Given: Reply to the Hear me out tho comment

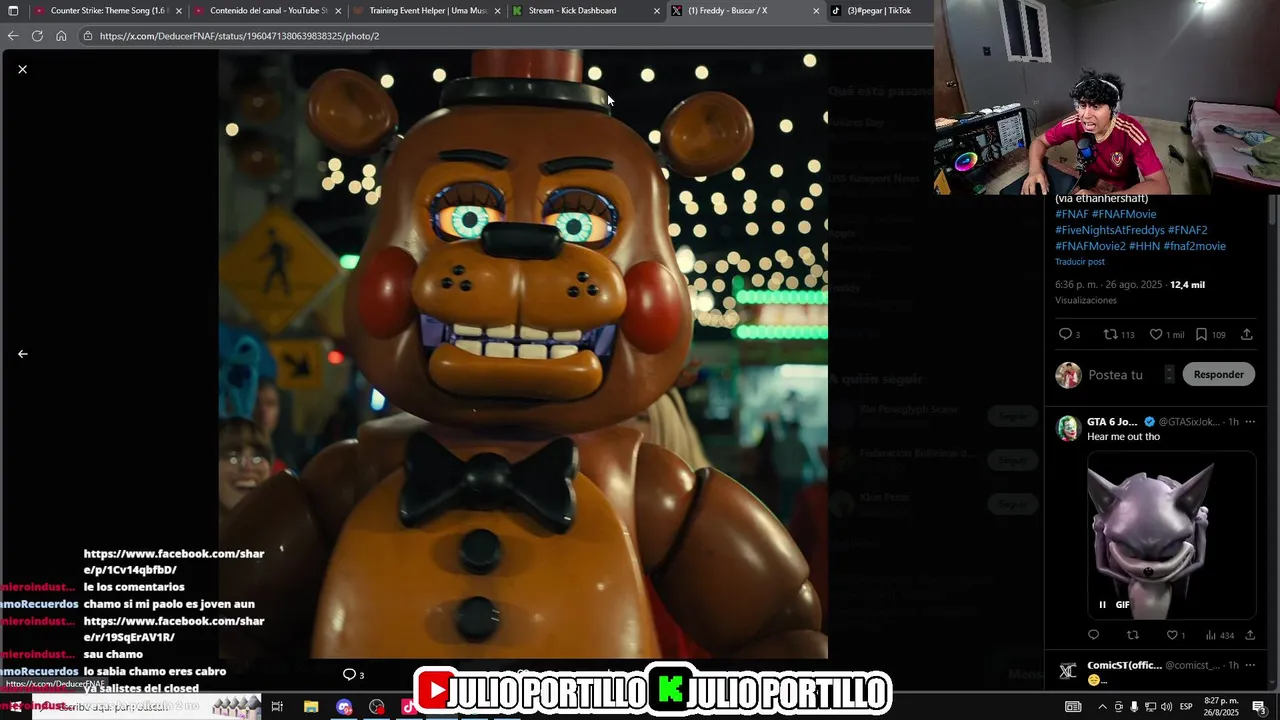Looking at the screenshot, I should tap(1093, 635).
